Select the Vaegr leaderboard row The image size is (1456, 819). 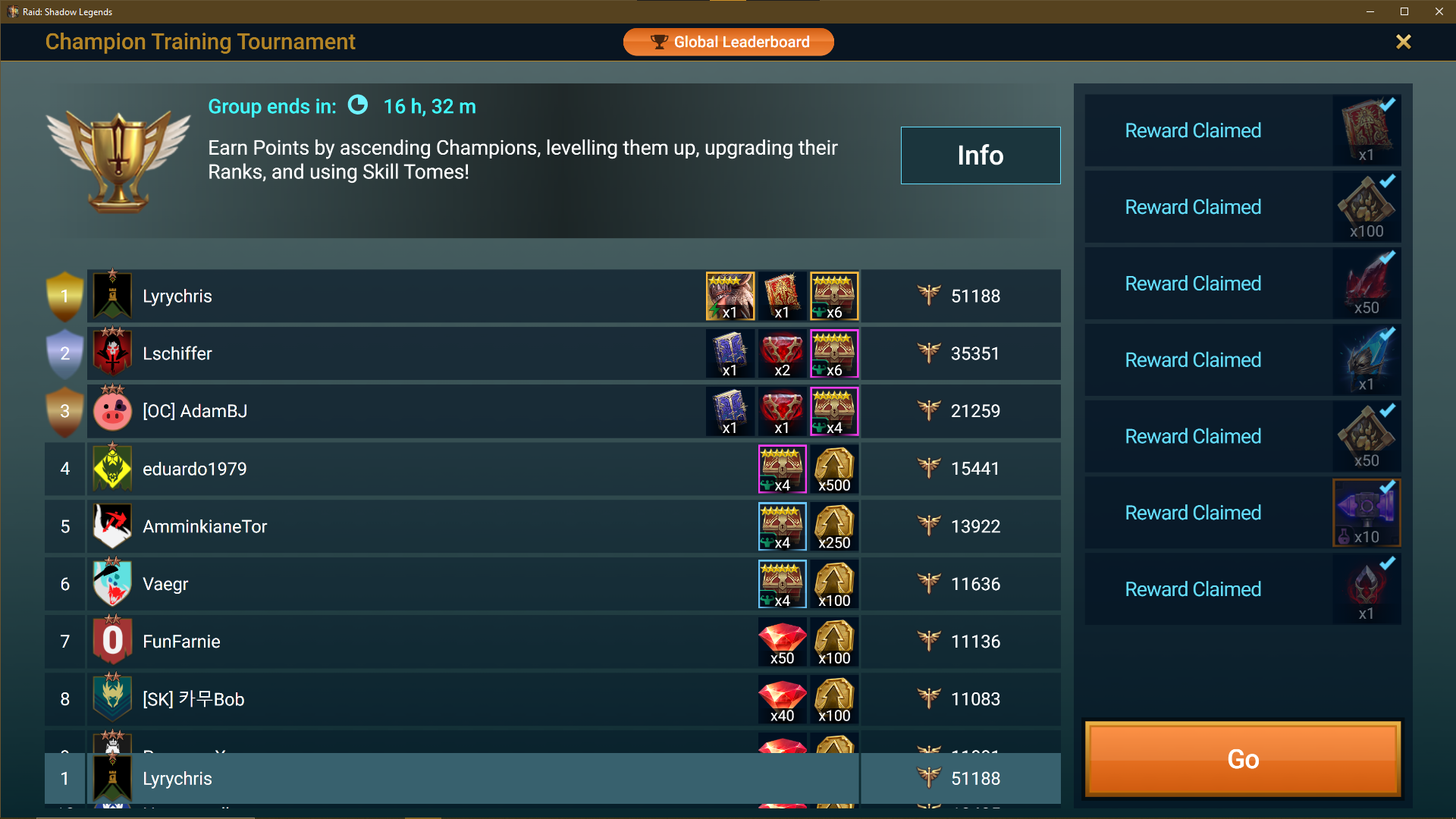tap(552, 584)
